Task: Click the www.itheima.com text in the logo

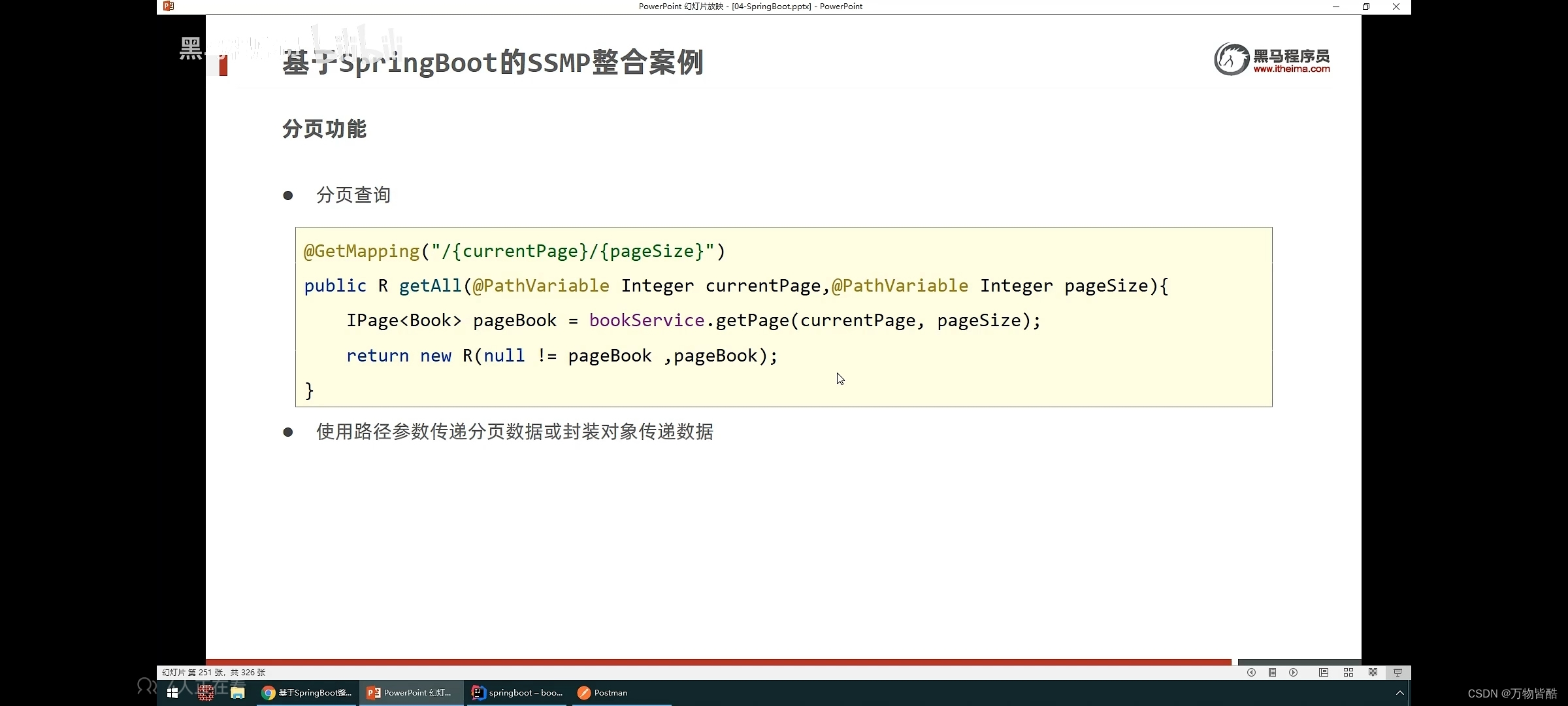Action: click(1292, 69)
